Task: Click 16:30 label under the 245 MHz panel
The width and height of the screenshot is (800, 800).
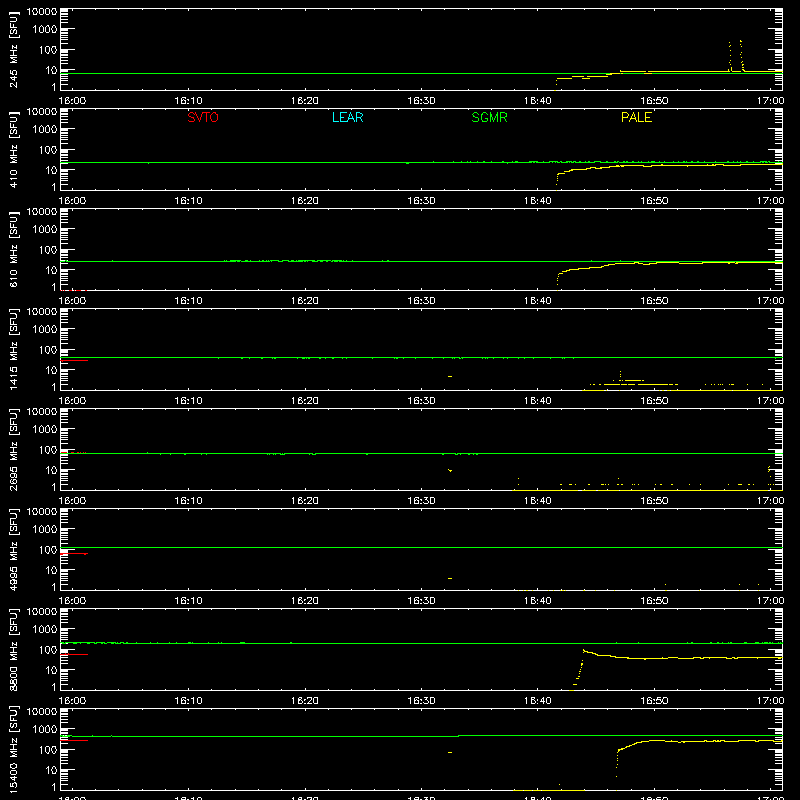Action: 421,101
